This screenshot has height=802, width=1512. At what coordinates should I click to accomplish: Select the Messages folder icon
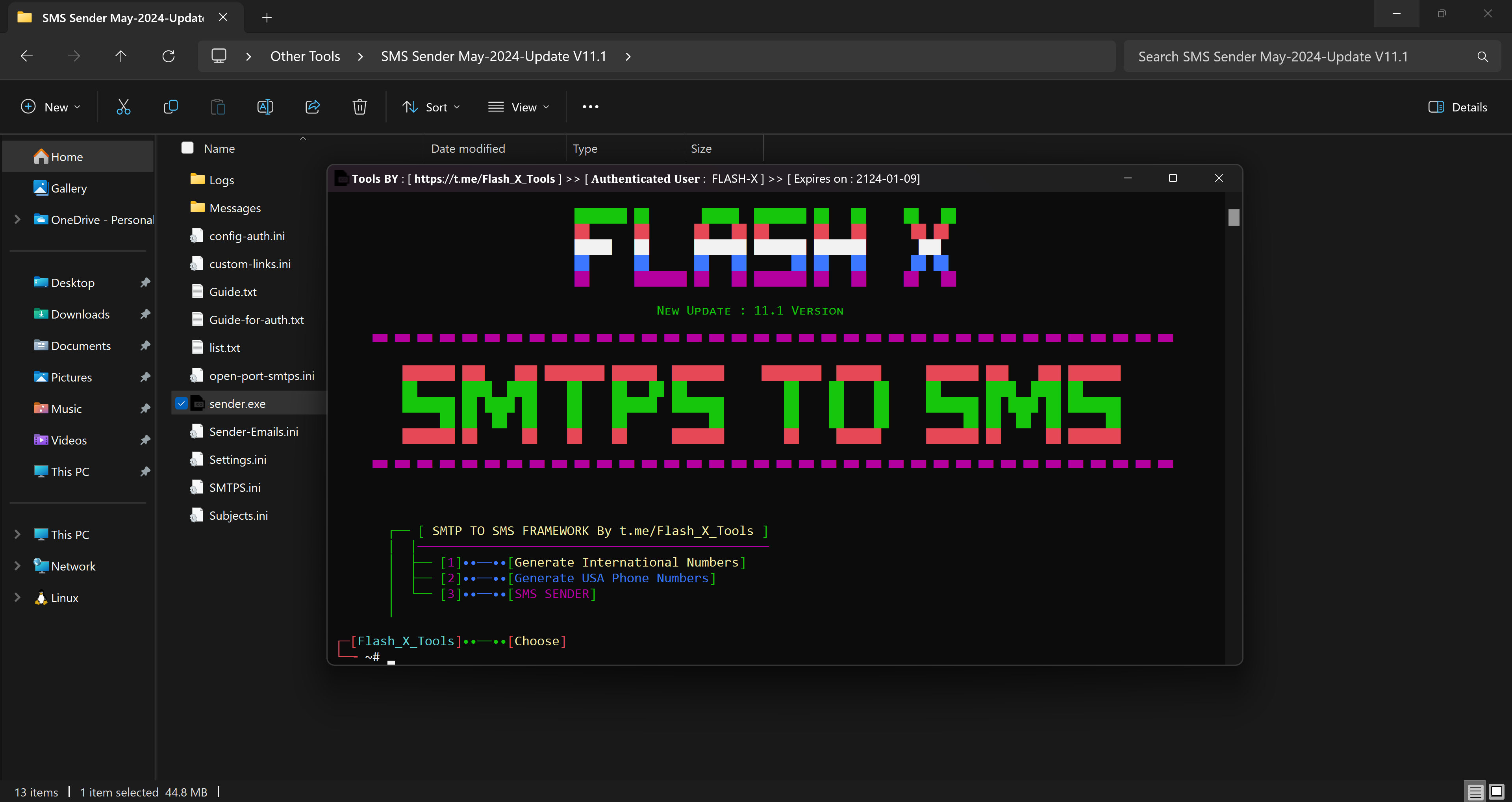pyautogui.click(x=198, y=207)
